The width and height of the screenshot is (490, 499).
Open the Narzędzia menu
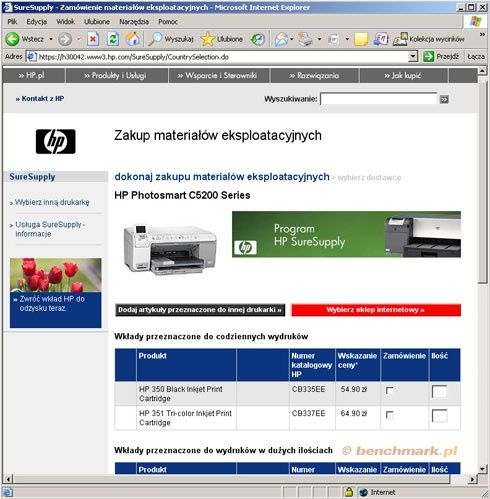134,22
